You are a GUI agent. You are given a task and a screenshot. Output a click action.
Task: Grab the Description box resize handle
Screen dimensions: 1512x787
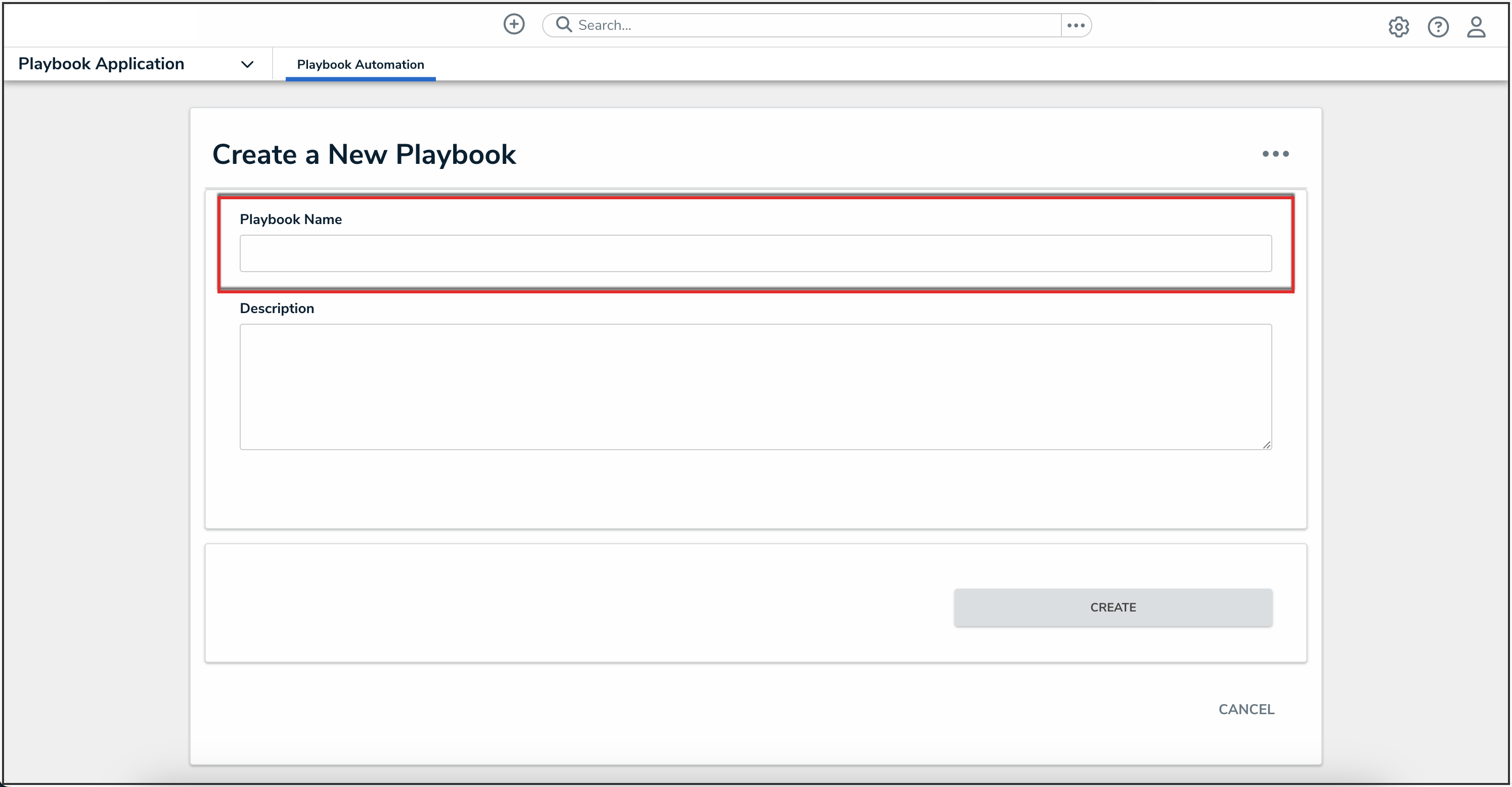[x=1267, y=446]
